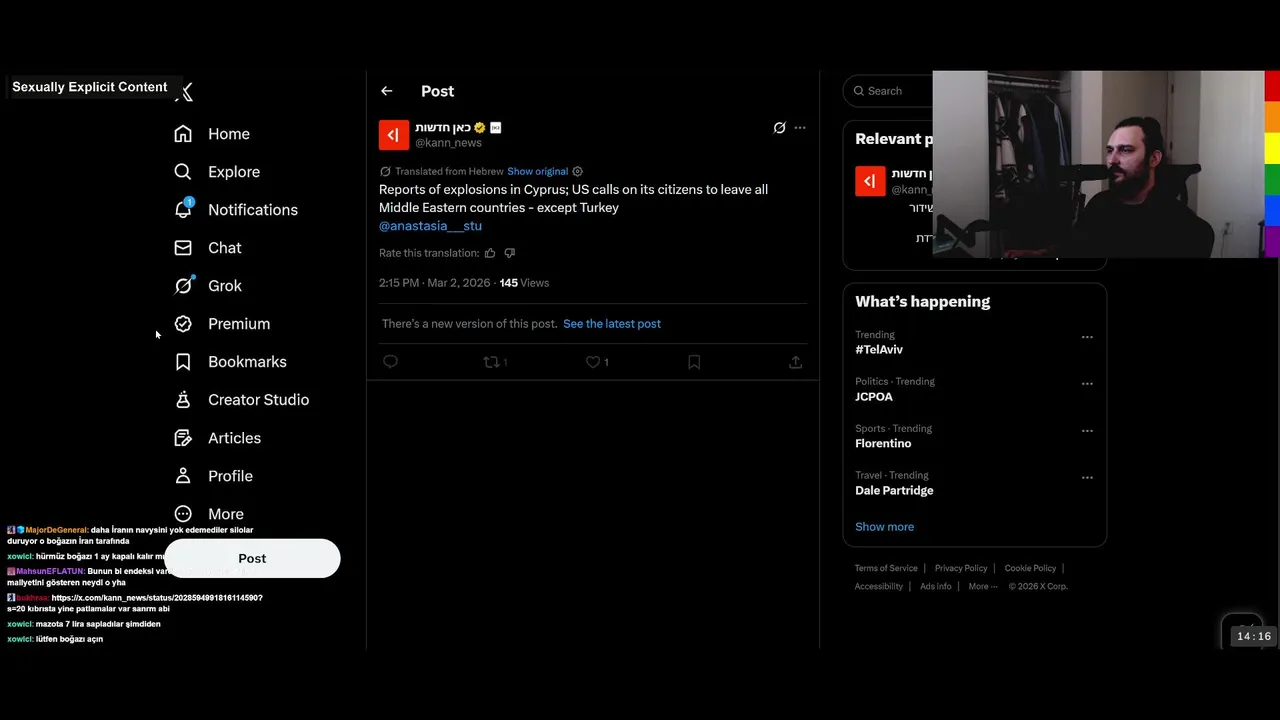Open Ads info footer link
Image resolution: width=1280 pixels, height=720 pixels.
pyautogui.click(x=936, y=586)
